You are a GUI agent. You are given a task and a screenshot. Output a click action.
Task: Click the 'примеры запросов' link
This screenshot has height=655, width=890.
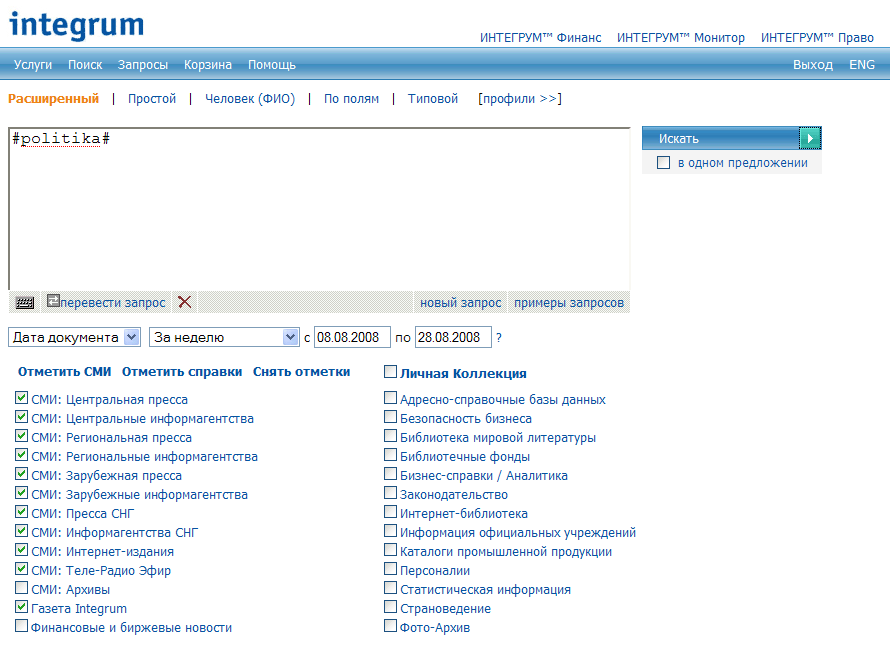[x=568, y=303]
